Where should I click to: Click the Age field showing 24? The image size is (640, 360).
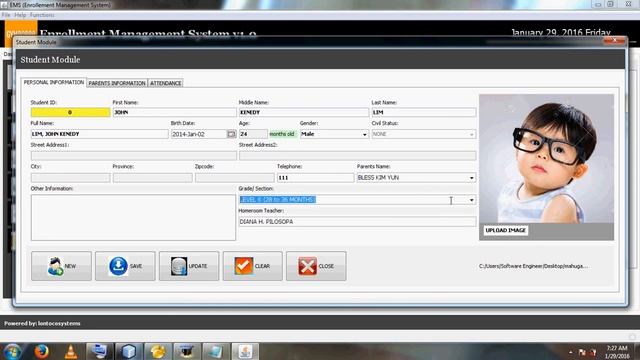253,134
